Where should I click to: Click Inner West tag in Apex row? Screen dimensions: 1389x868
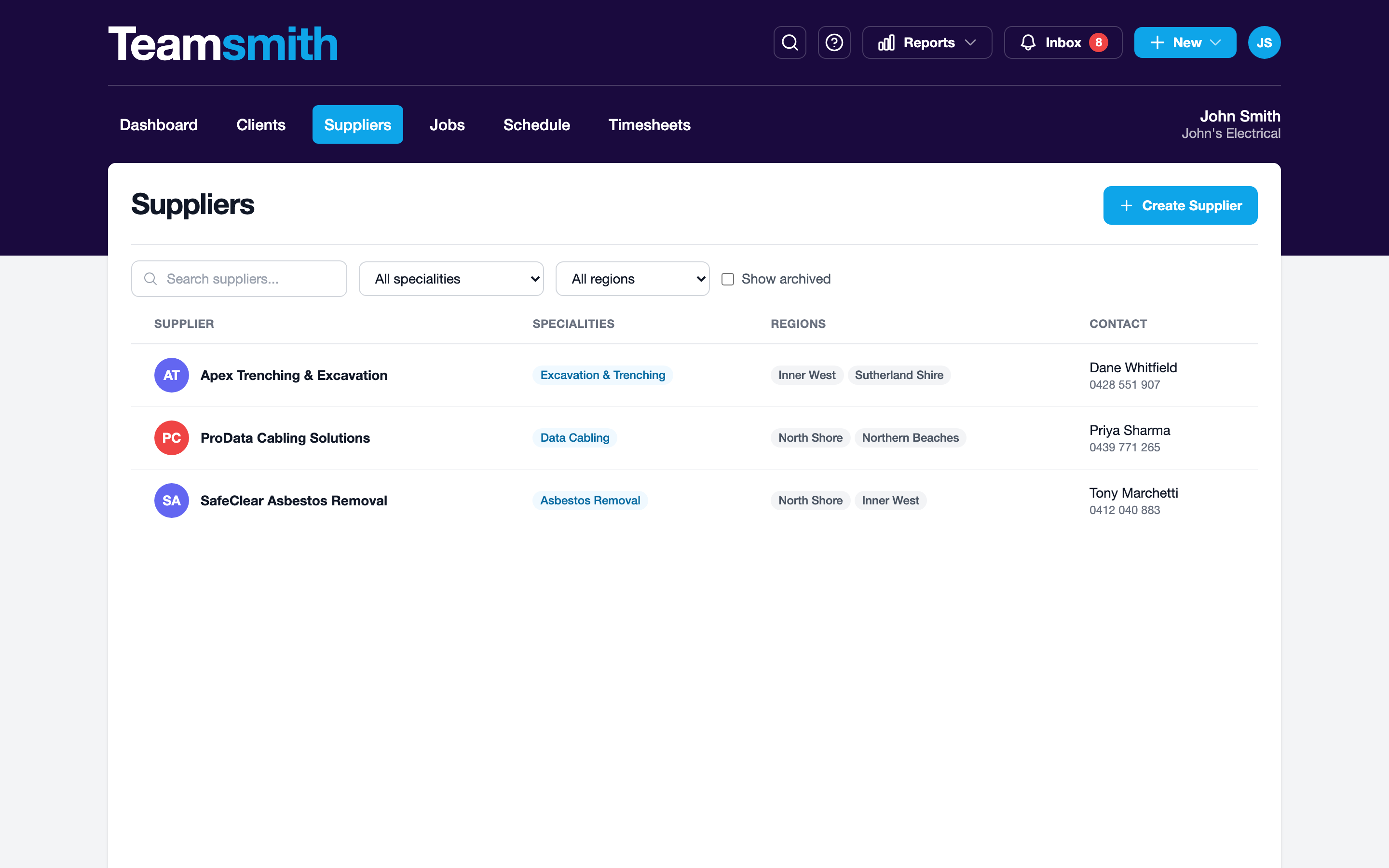(x=807, y=376)
